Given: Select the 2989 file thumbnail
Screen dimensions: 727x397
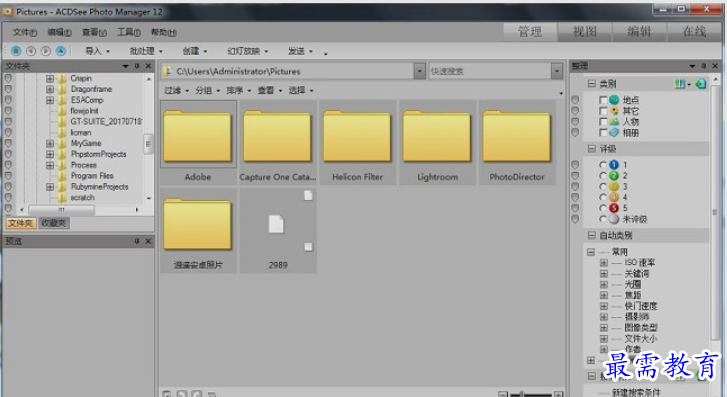Looking at the screenshot, I should coord(278,231).
